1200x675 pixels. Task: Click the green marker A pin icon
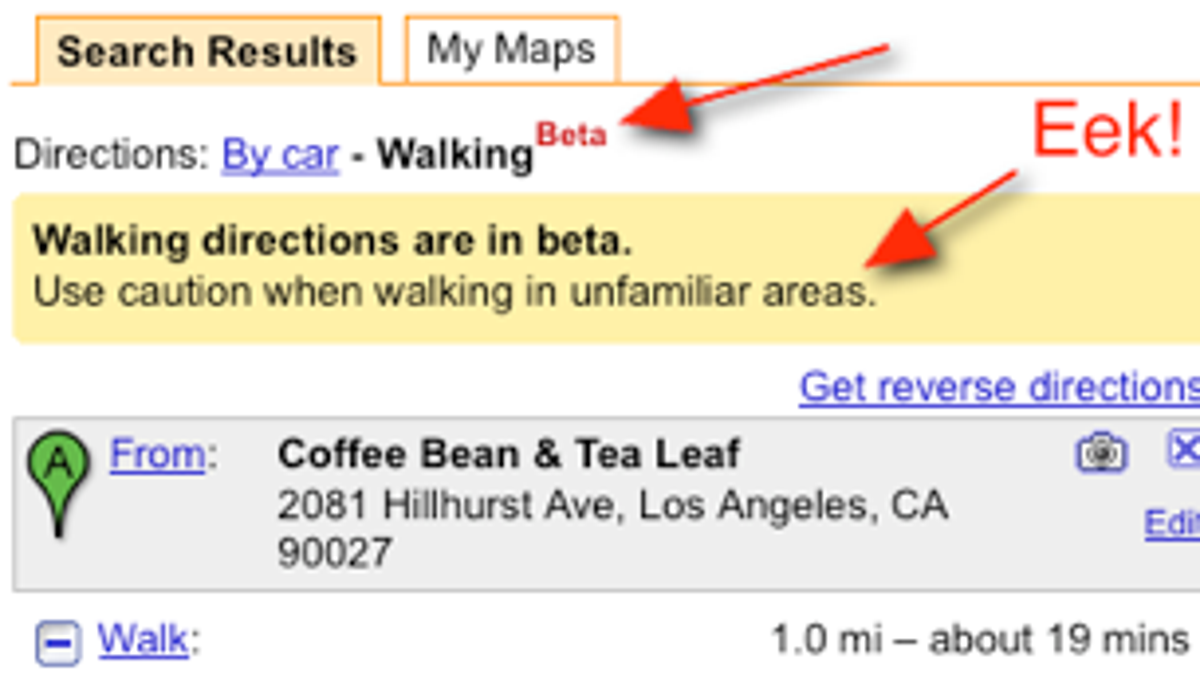[x=60, y=484]
